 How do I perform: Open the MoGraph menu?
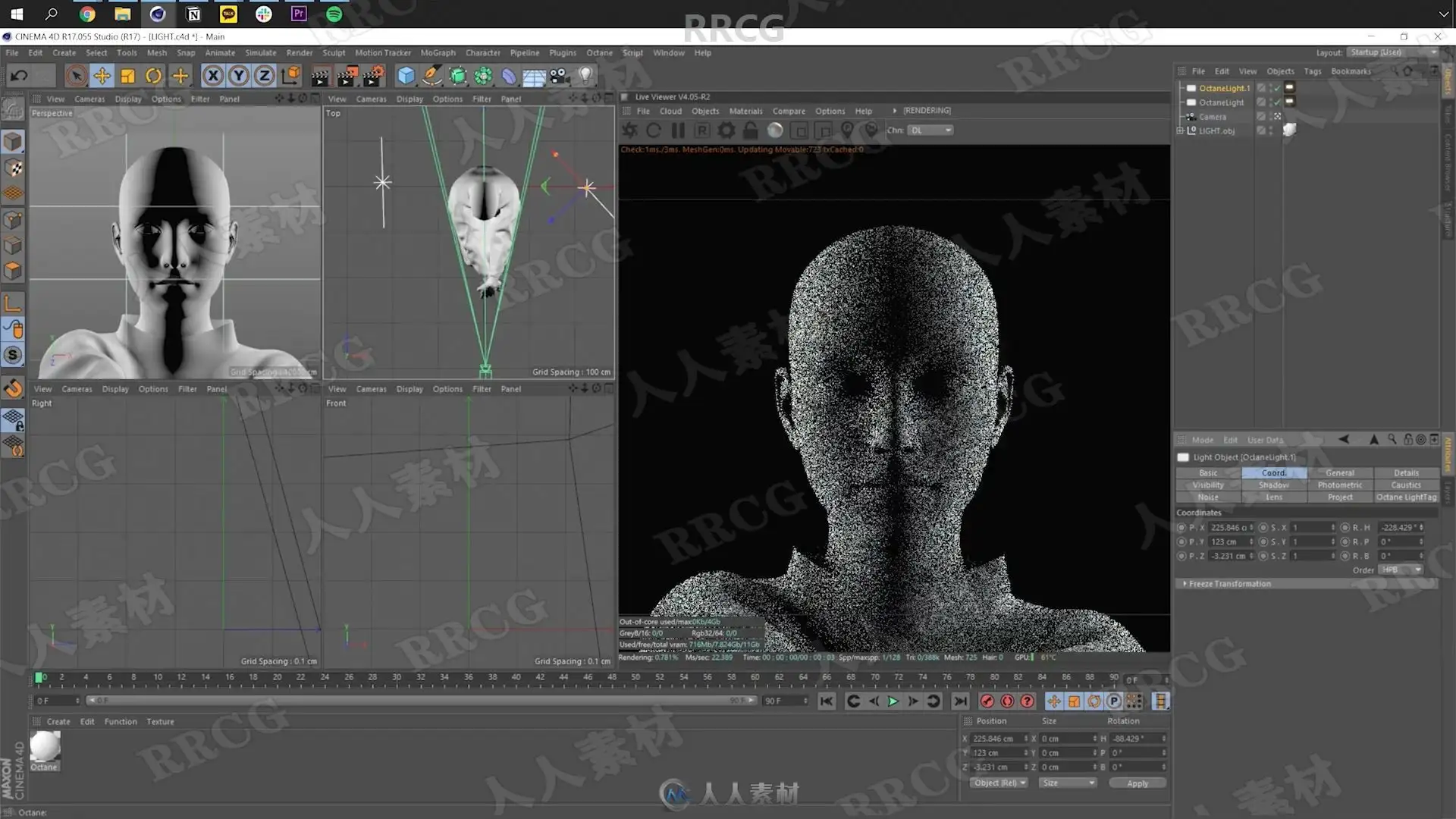coord(438,53)
